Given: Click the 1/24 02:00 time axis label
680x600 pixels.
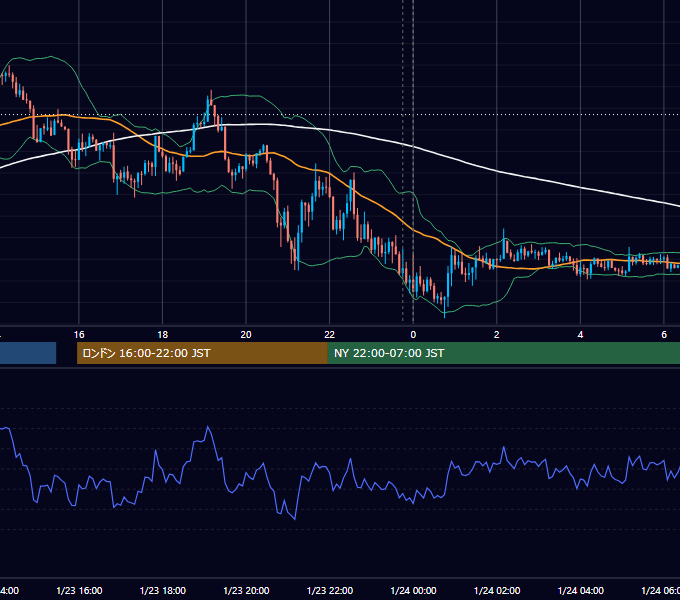Looking at the screenshot, I should (497, 590).
